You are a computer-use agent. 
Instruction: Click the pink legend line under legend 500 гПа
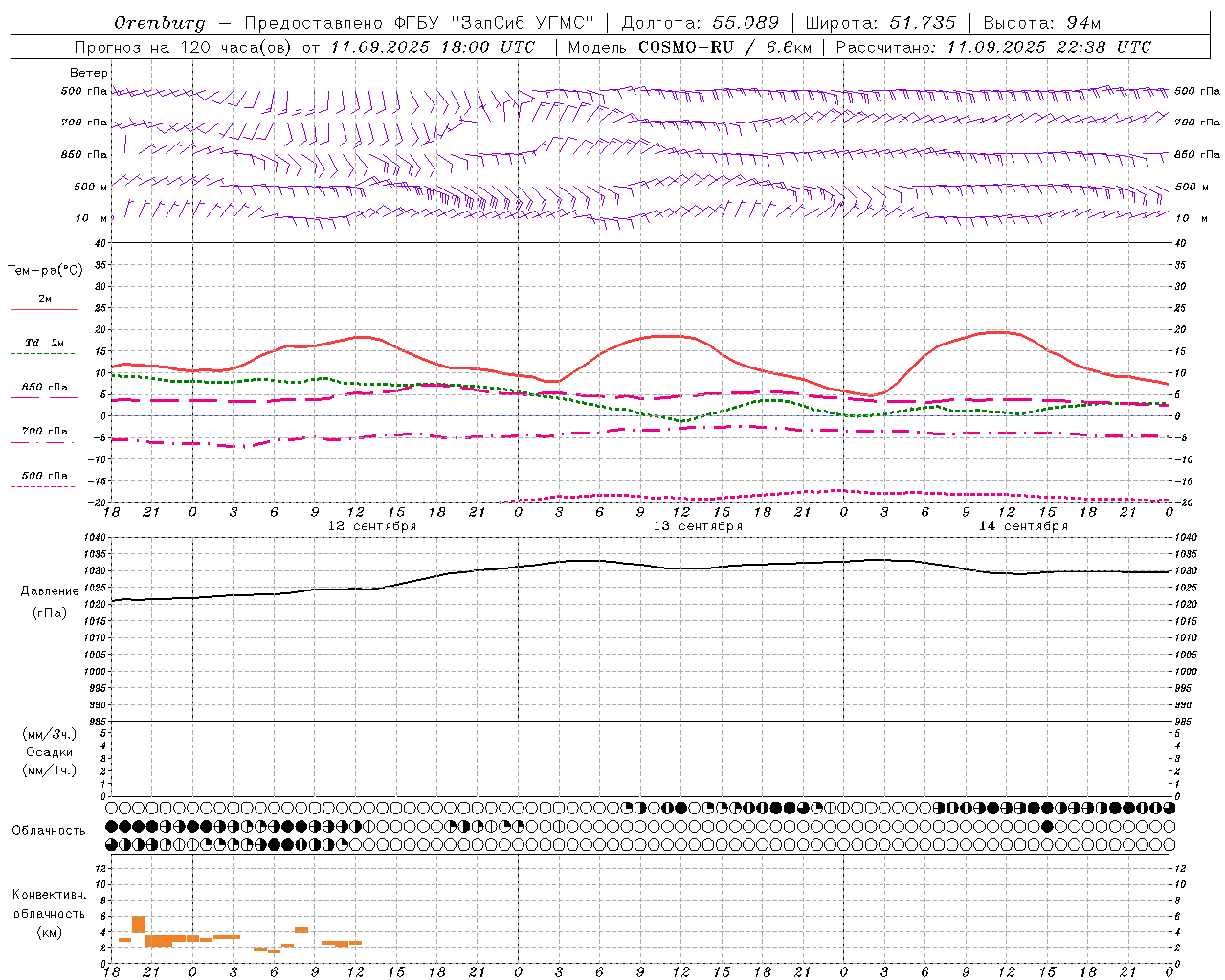[42, 486]
